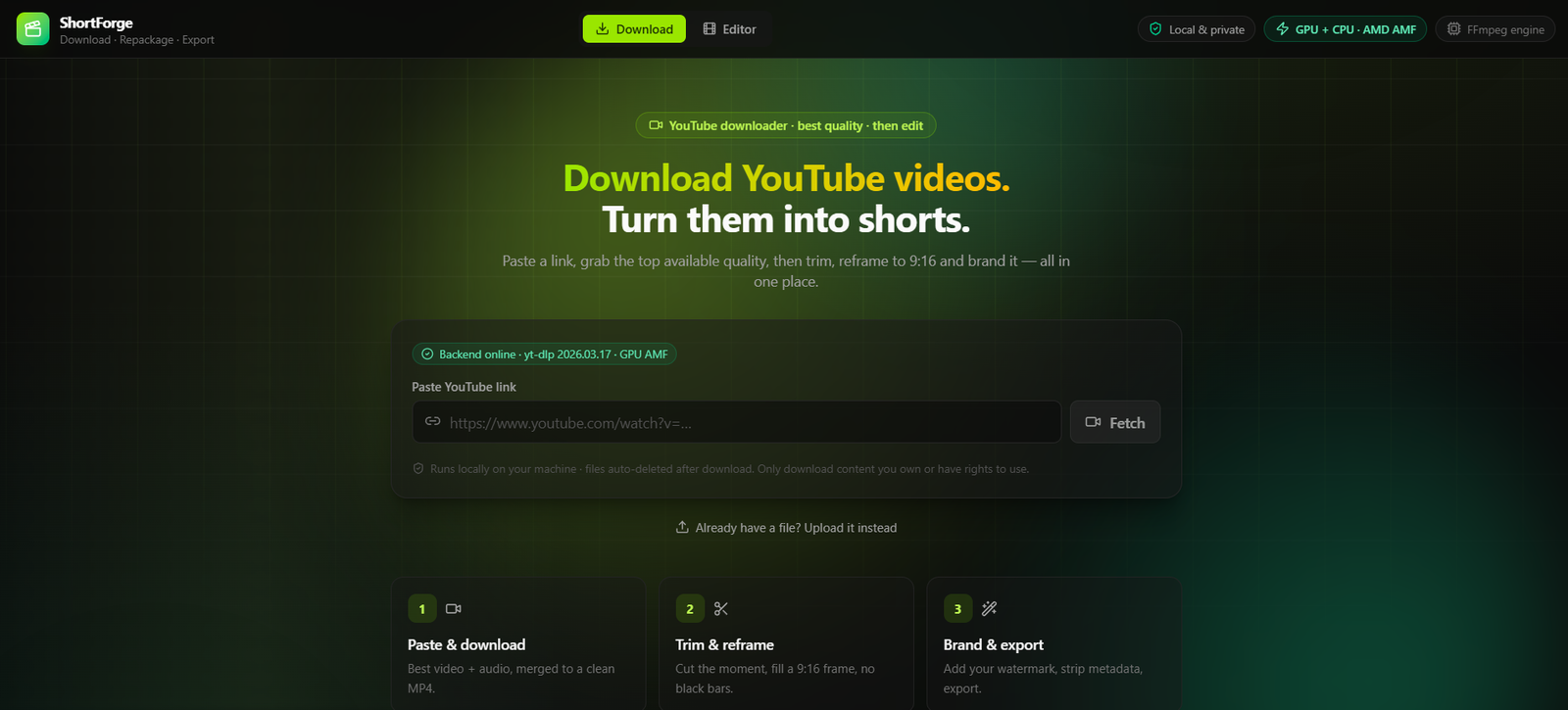Click the scissors icon in Trim & reframe card

721,609
